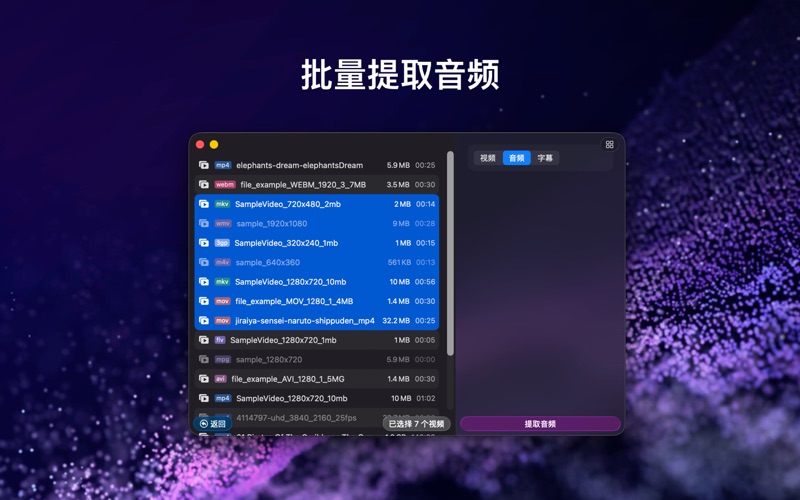Close the window with red button
Screen dimensions: 800x500
click(200, 144)
